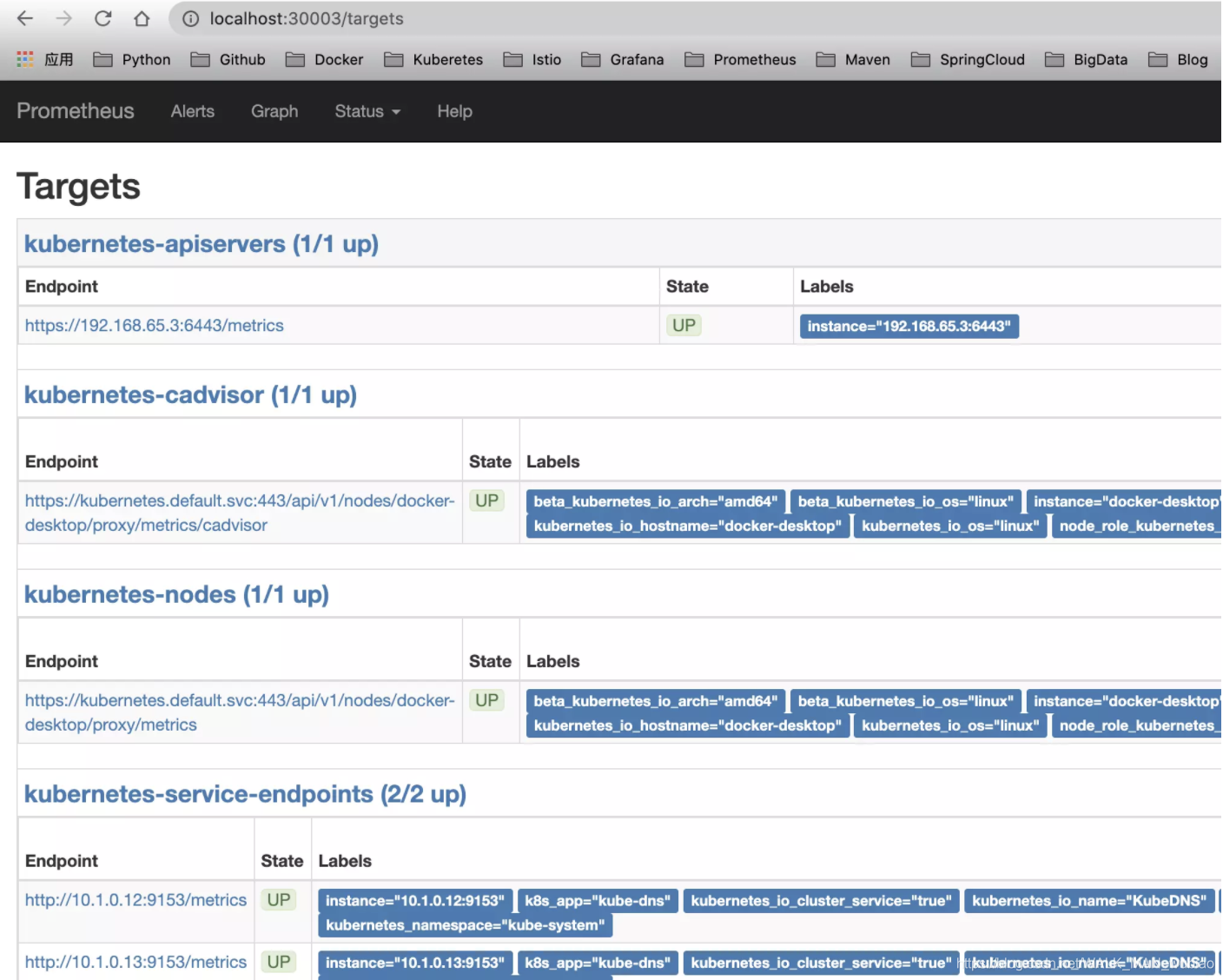Open the Istio bookmarks folder
Screen dimensions: 1223x980
click(532, 59)
